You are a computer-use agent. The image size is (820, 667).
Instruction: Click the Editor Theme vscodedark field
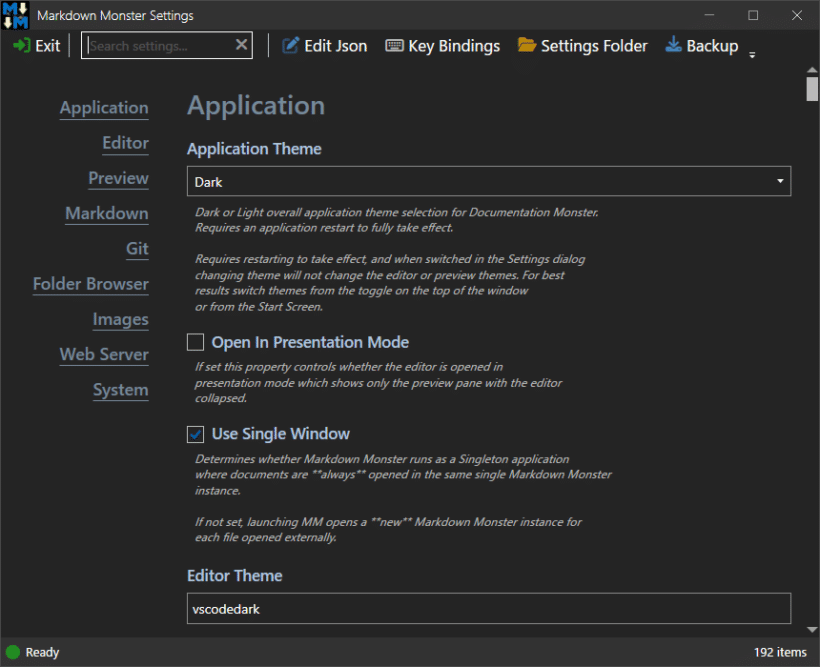489,608
